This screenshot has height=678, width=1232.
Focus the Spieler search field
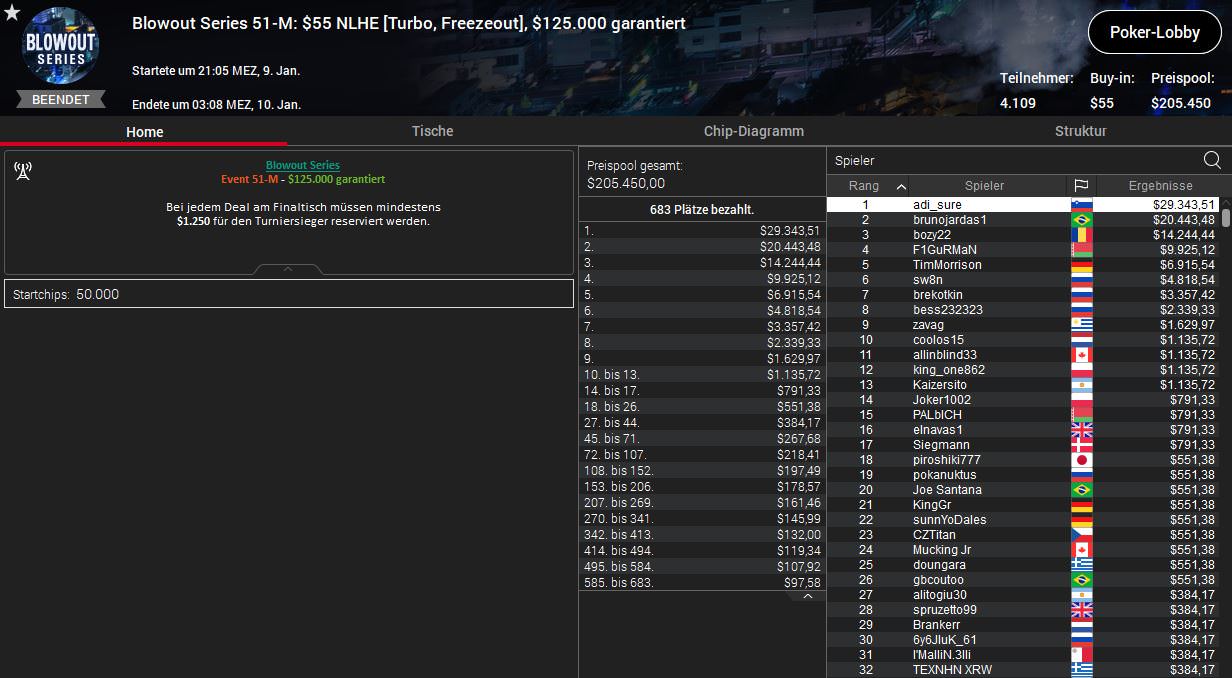pos(1010,160)
